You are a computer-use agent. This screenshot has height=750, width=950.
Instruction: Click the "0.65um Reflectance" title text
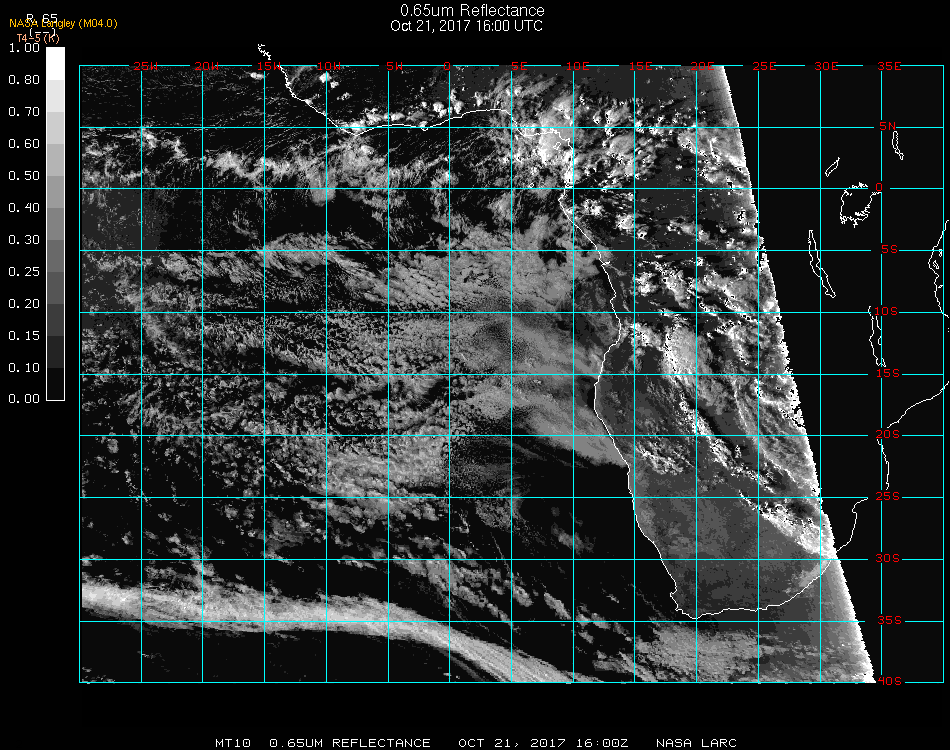click(x=472, y=10)
